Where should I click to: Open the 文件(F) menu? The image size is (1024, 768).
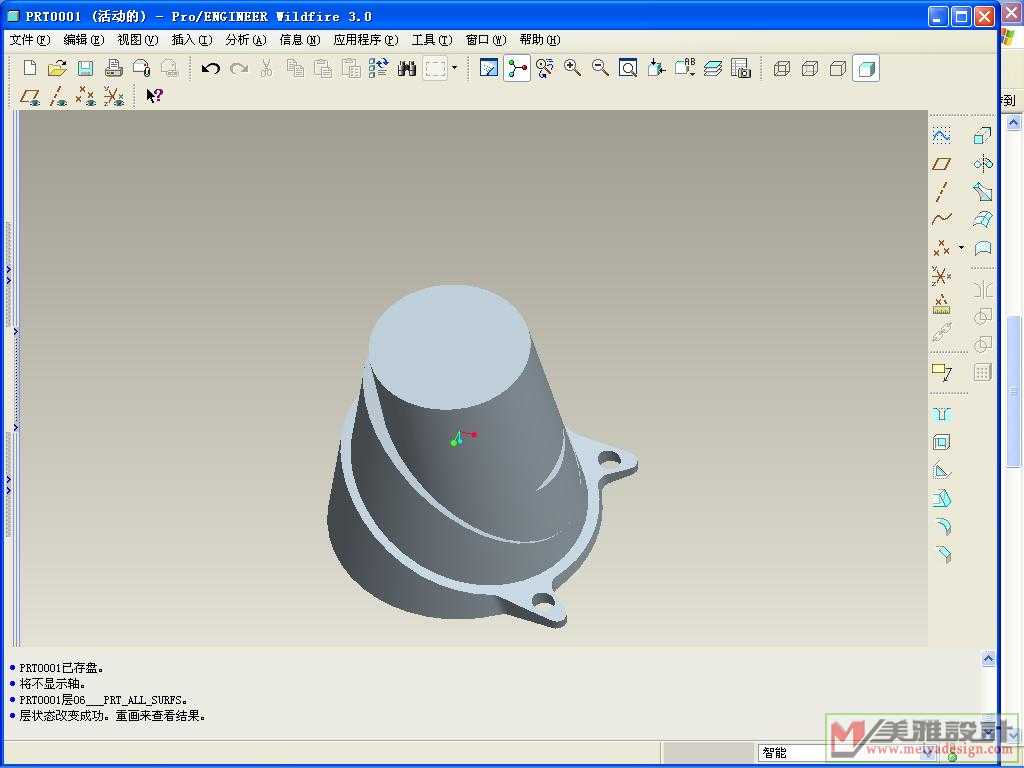[30, 40]
